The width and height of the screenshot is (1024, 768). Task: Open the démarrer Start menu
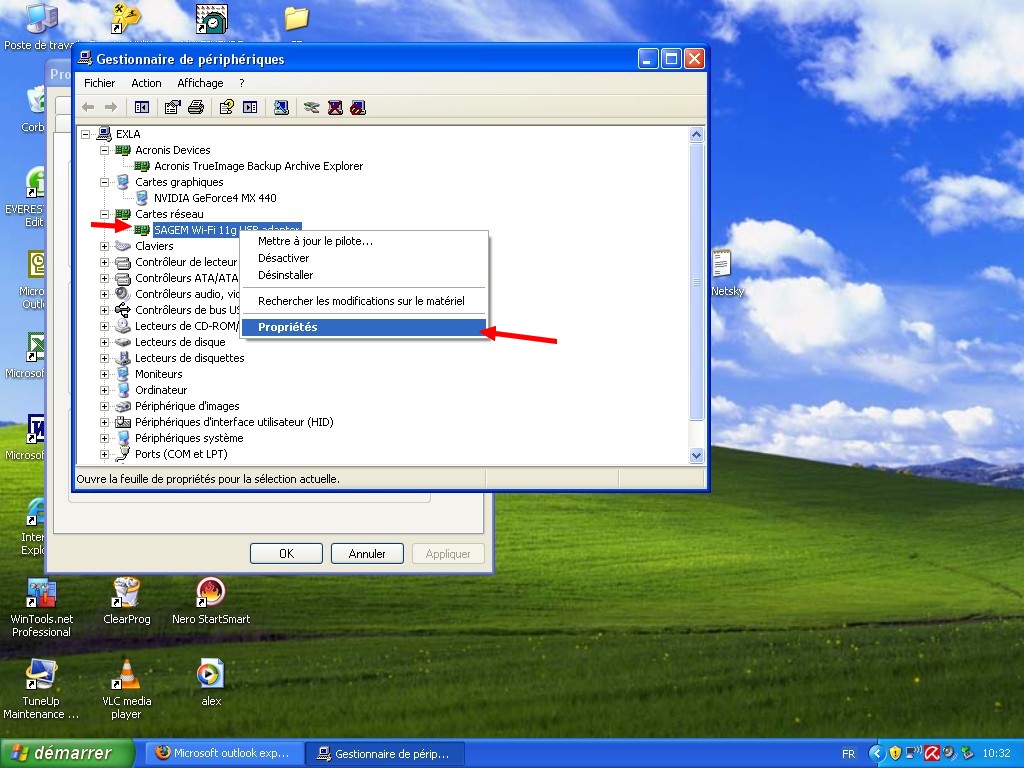click(x=67, y=753)
